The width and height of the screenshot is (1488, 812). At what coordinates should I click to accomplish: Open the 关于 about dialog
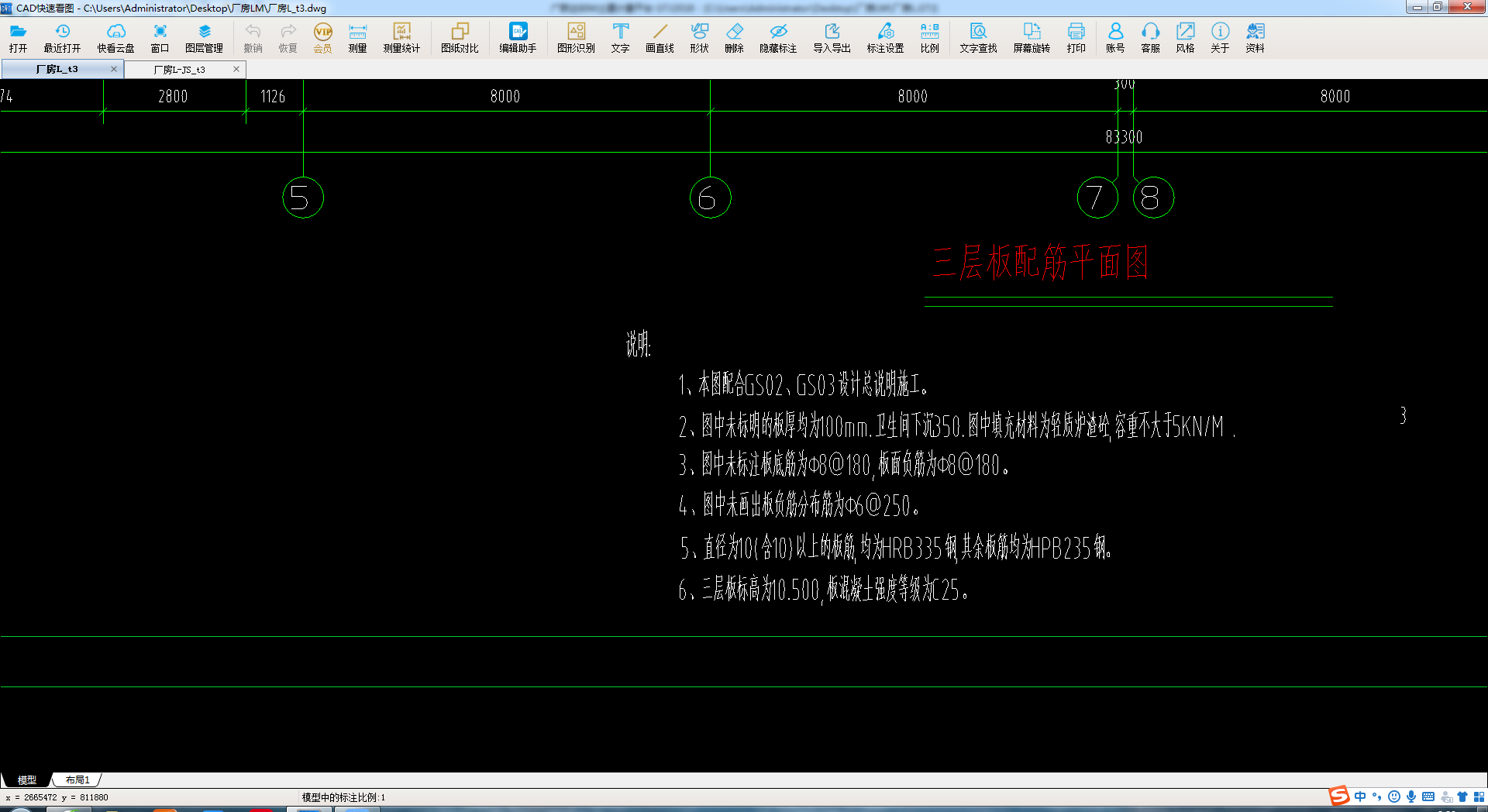pos(1220,37)
